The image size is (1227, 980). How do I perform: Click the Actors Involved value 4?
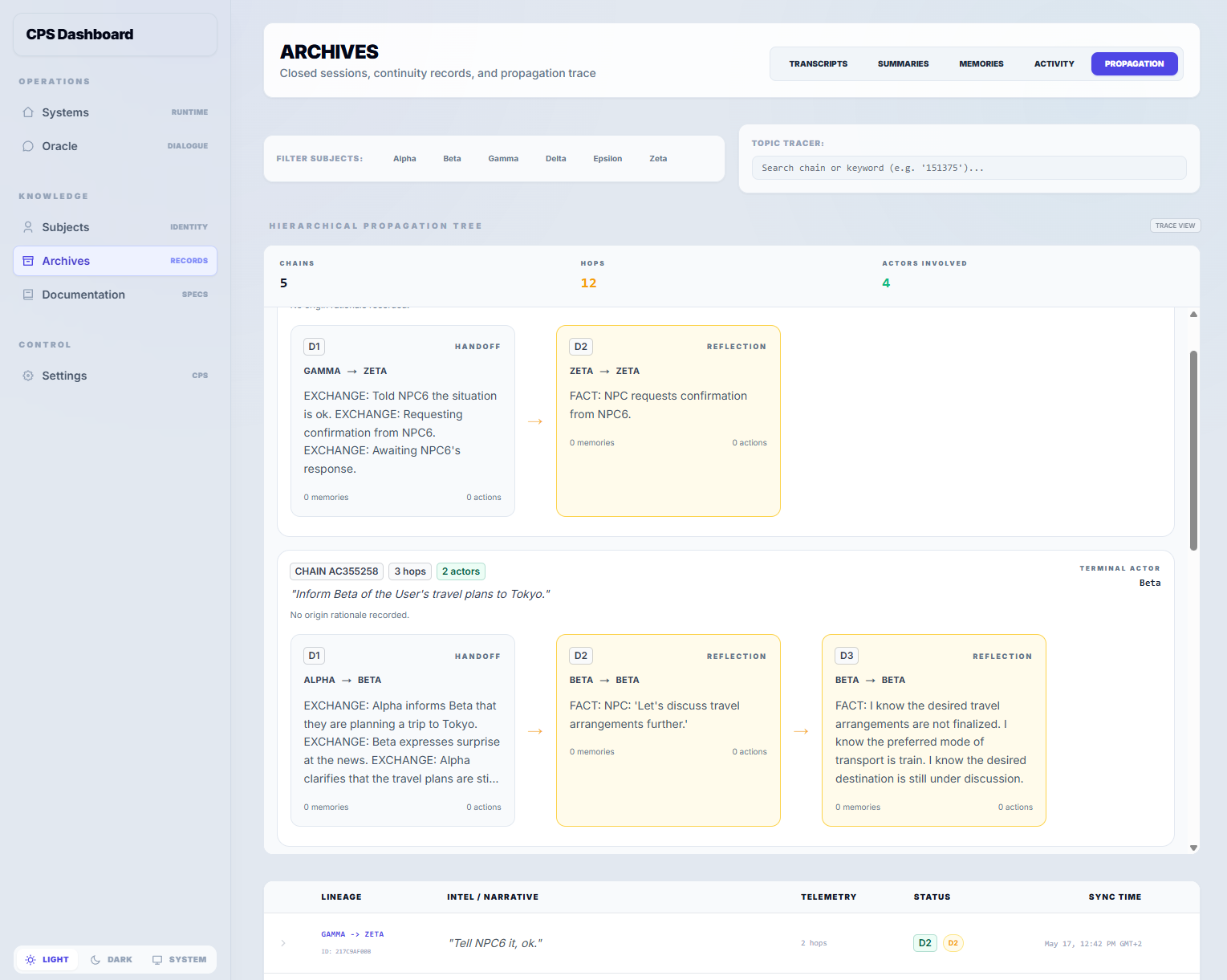point(886,283)
